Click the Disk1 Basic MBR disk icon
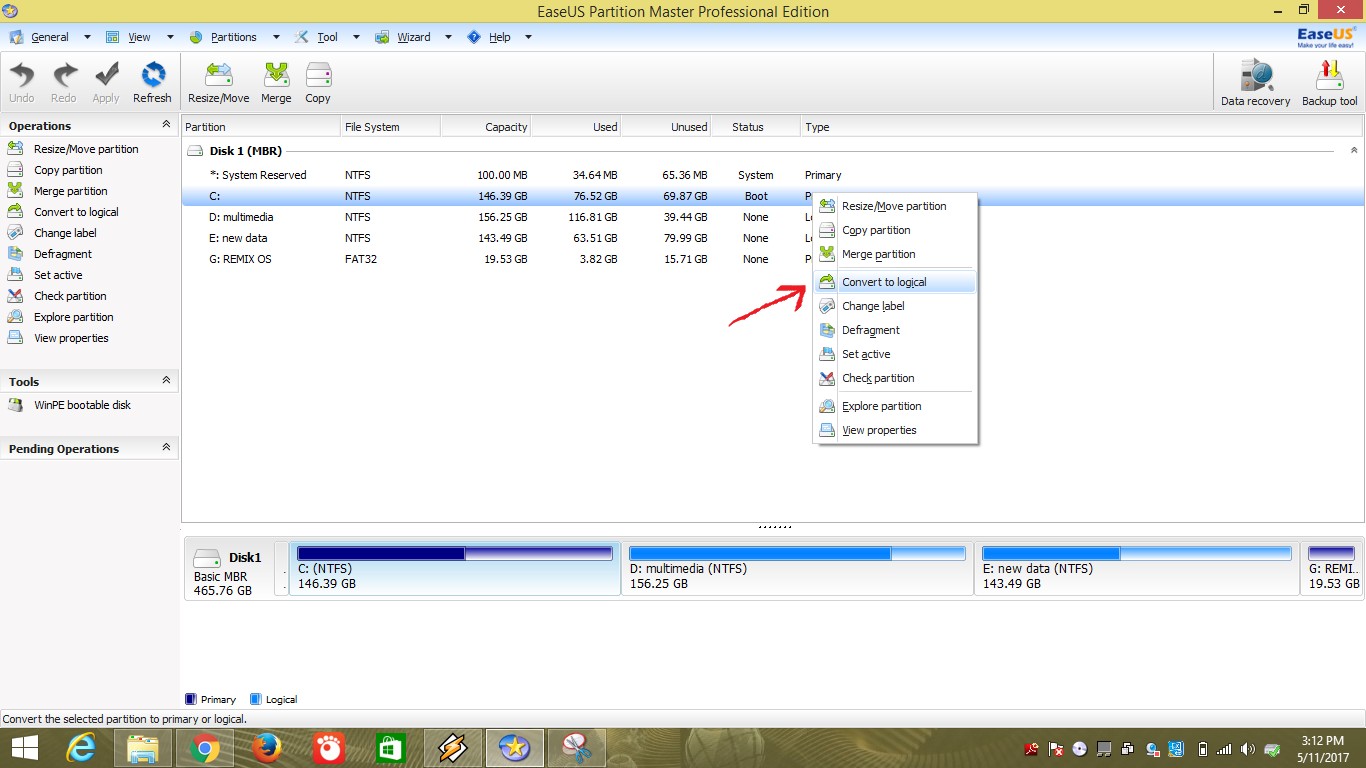Screen dimensions: 1366x768 point(207,558)
